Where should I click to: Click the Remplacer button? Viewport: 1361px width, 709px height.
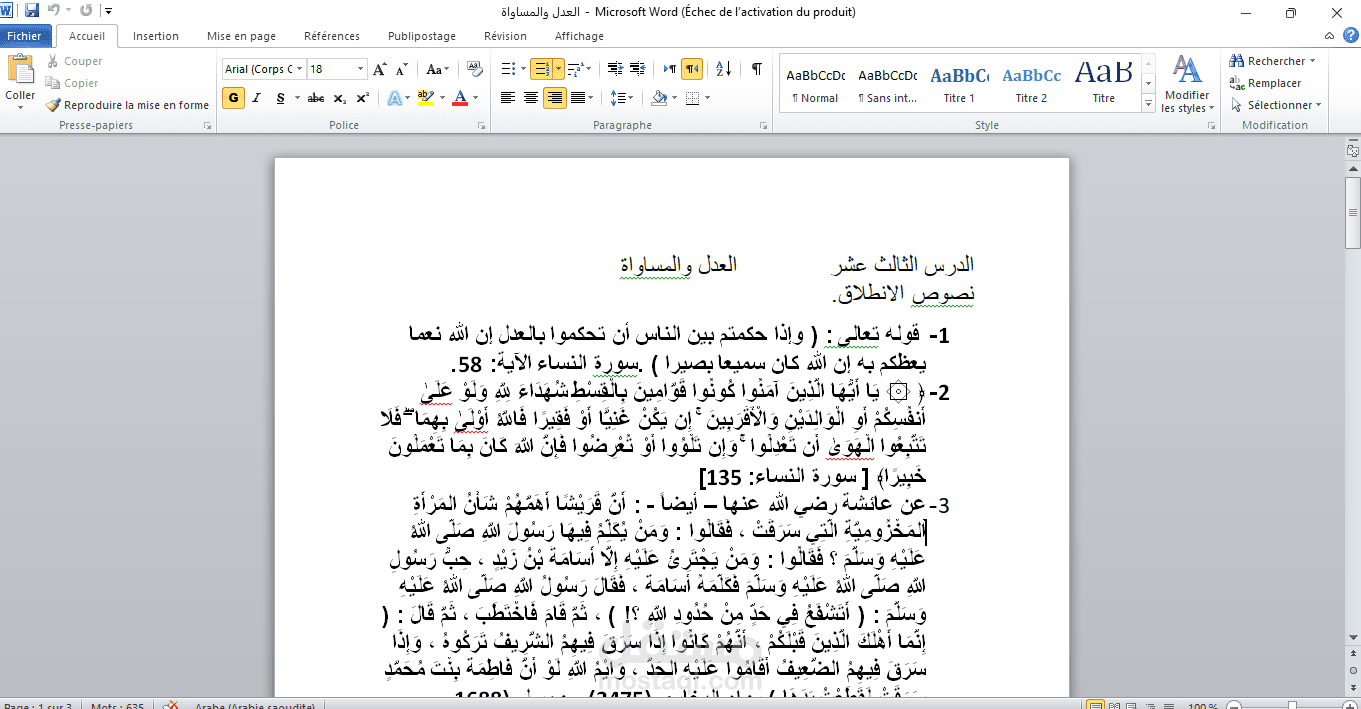pos(1266,83)
